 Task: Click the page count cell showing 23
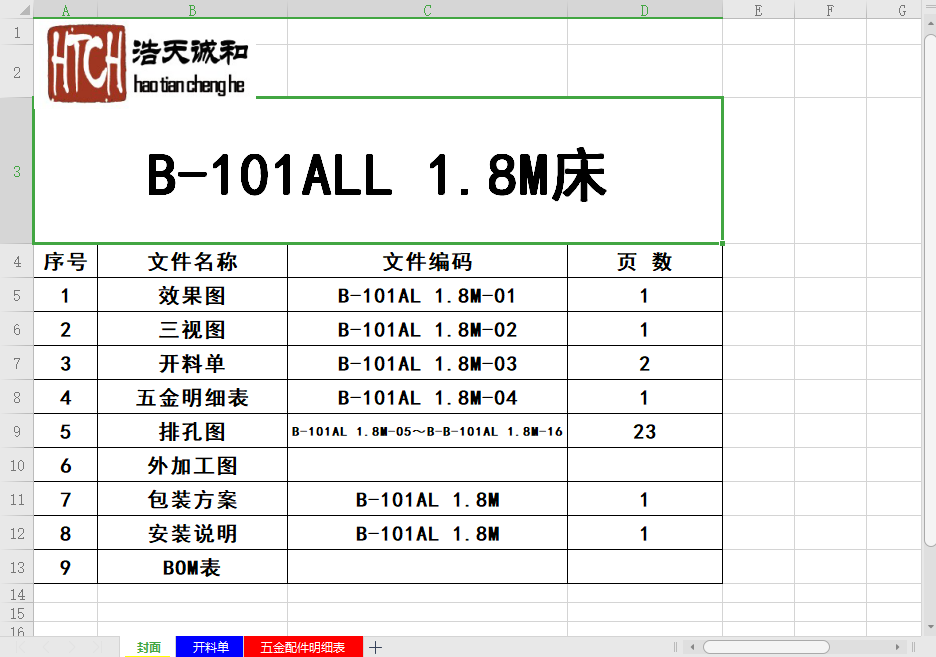coord(644,431)
